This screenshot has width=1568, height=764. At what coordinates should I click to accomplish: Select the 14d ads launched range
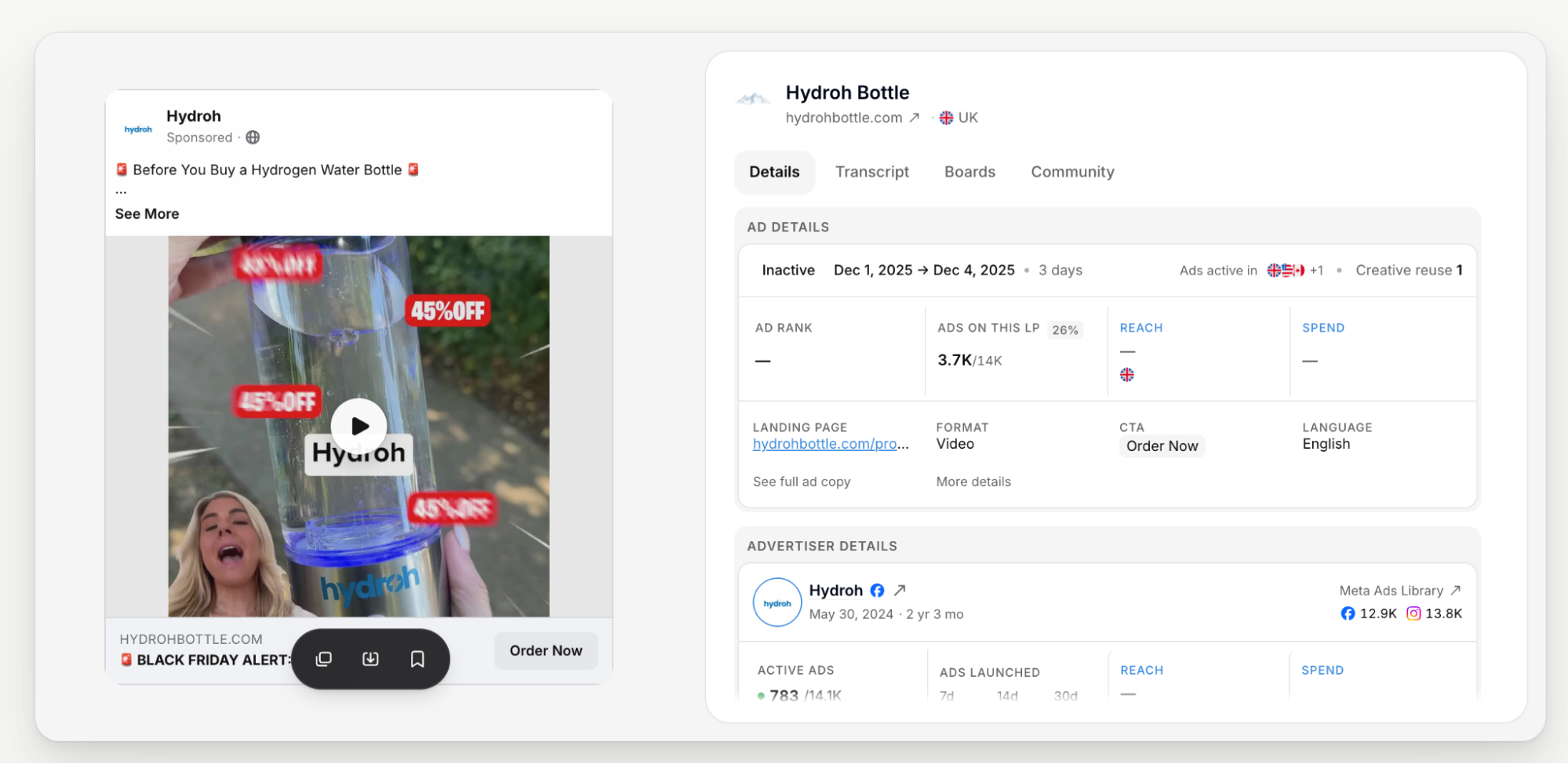[x=1007, y=696]
